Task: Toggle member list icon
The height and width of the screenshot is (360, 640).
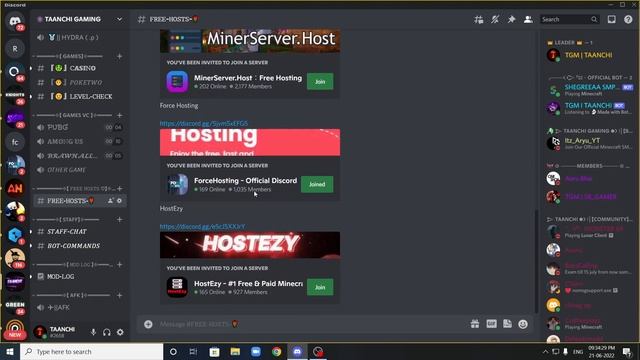Action: point(528,19)
